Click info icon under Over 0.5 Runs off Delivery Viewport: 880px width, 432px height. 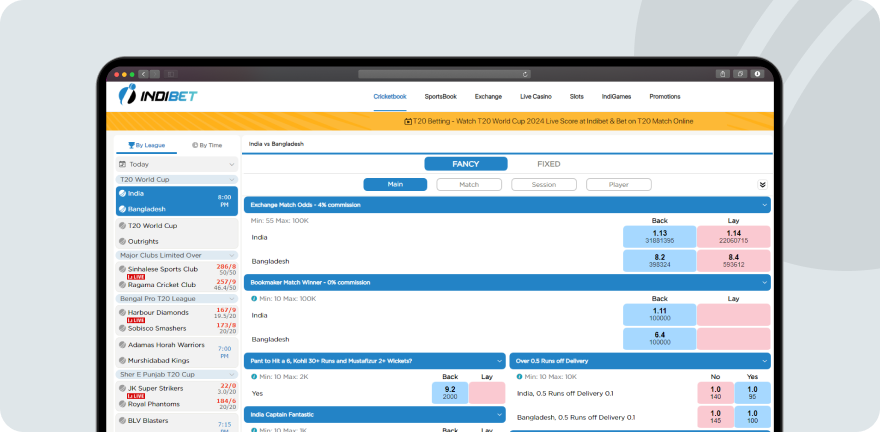(520, 377)
